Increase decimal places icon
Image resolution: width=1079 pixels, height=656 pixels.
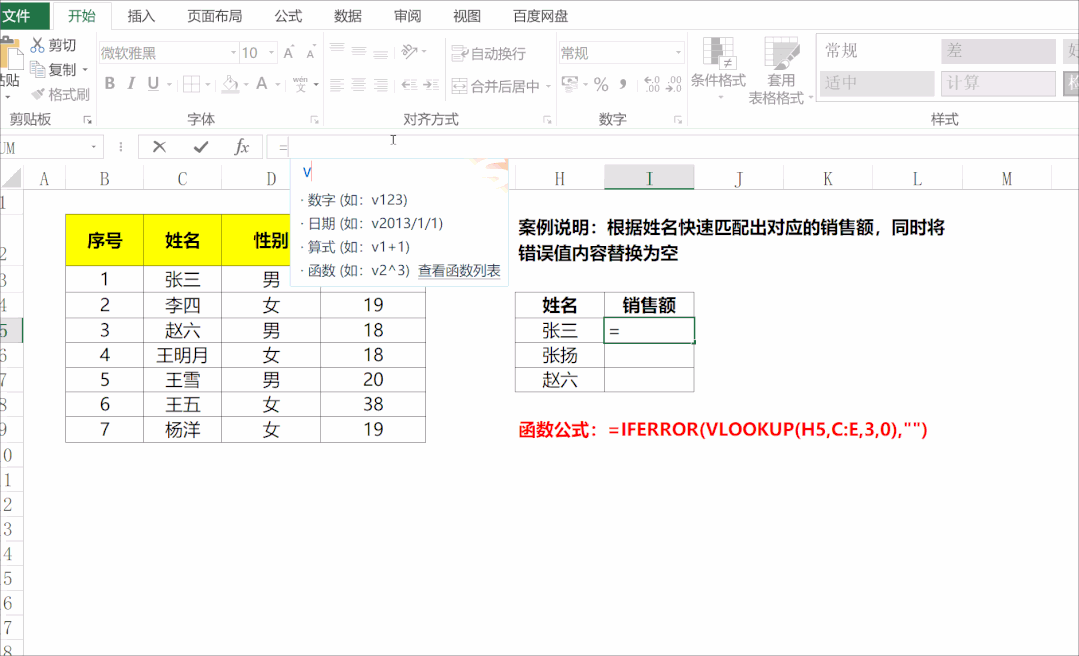pyautogui.click(x=652, y=85)
